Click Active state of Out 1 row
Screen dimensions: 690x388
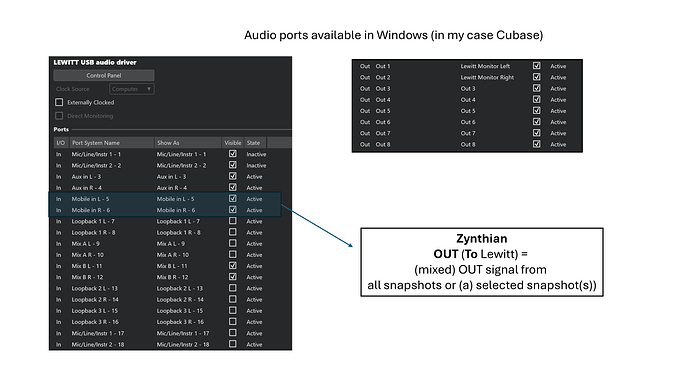[558, 66]
